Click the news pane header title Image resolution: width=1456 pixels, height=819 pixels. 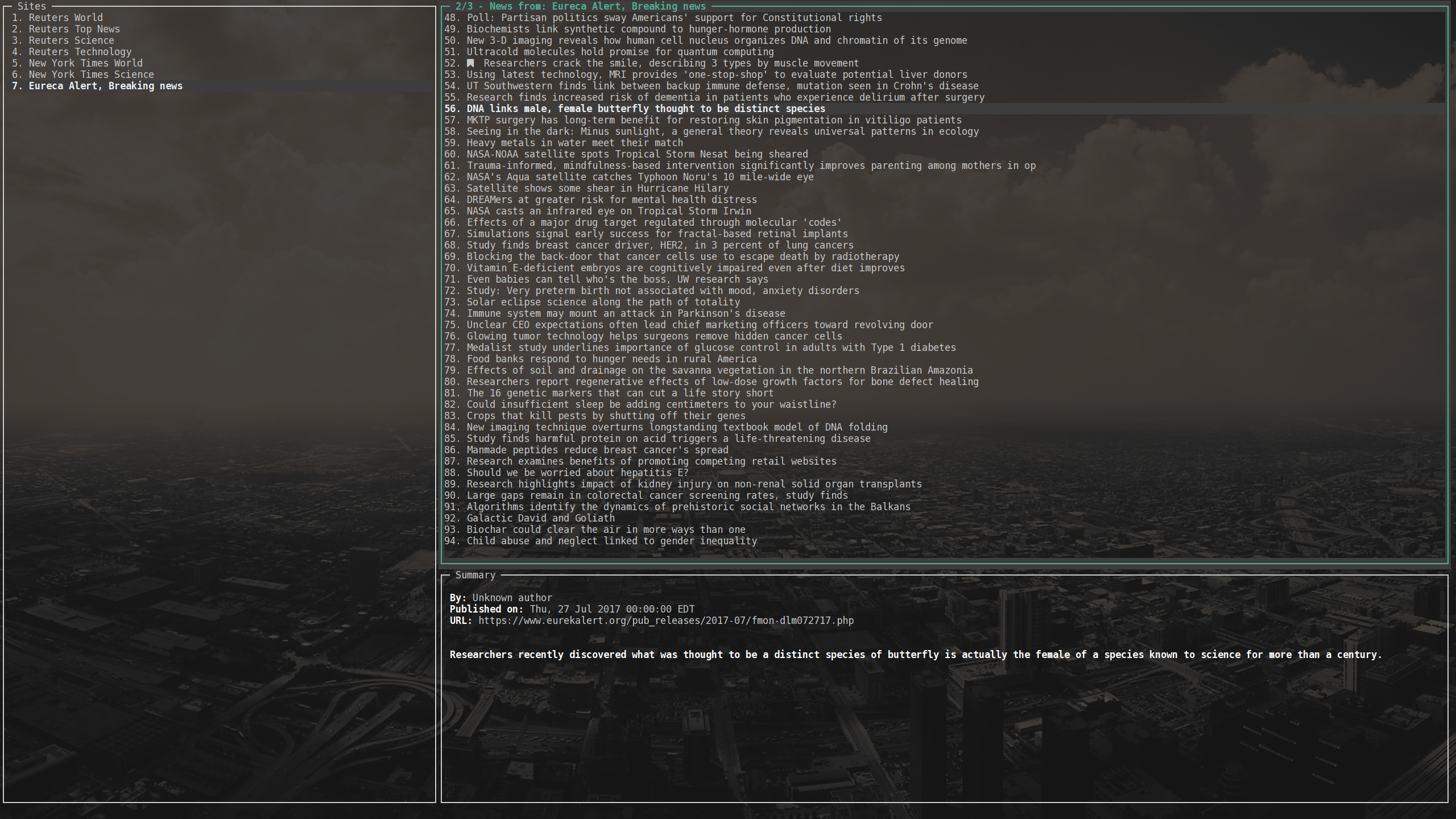click(580, 6)
